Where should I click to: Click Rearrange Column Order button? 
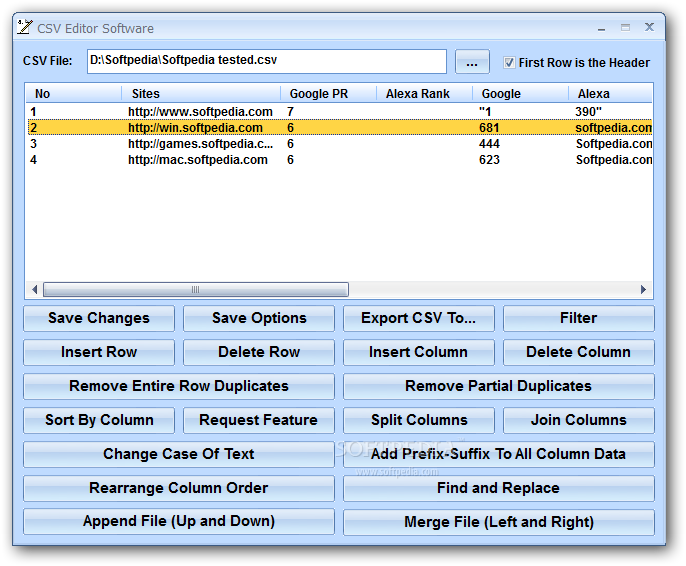pos(179,488)
